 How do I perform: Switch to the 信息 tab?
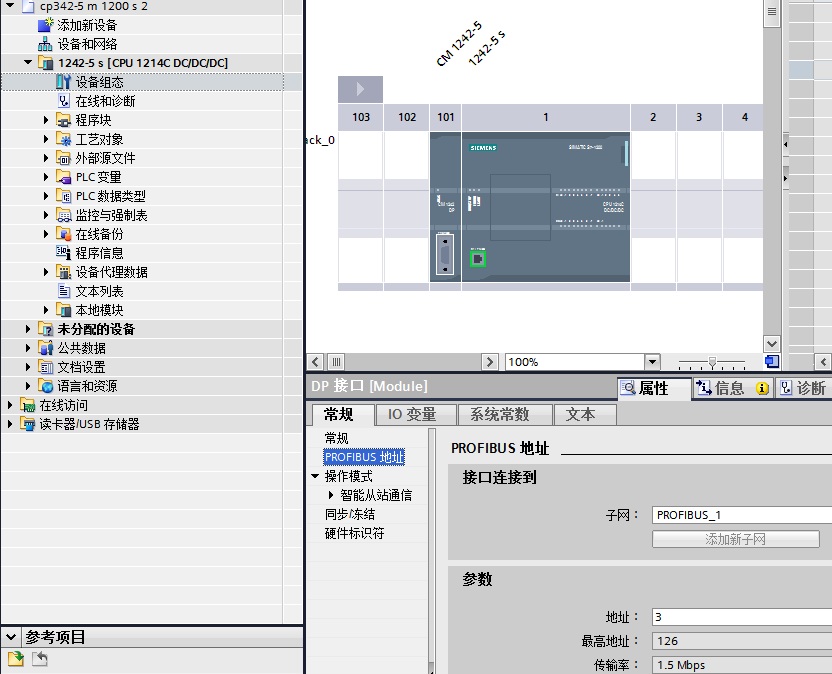(732, 388)
